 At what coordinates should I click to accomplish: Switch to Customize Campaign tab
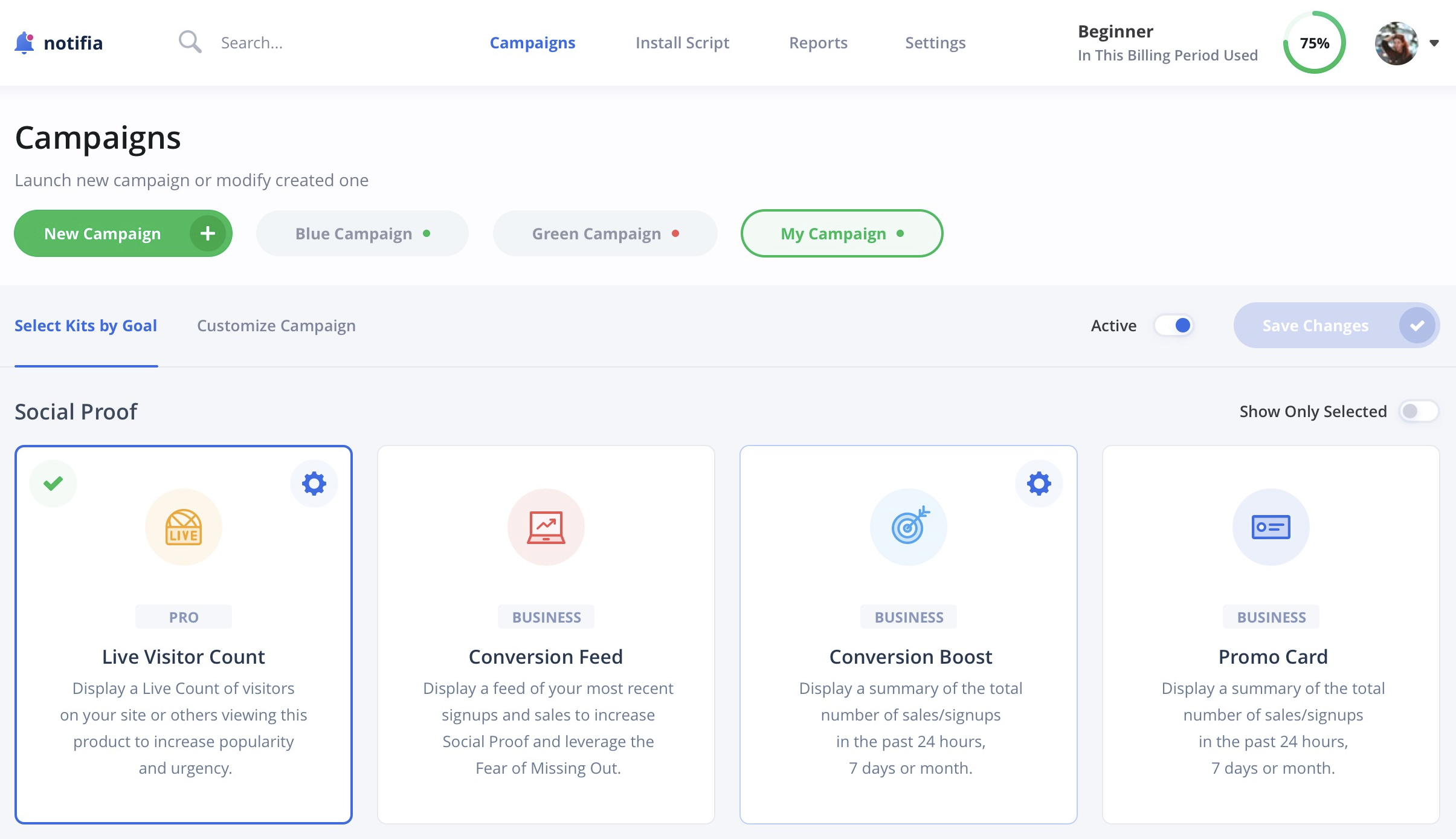(276, 326)
